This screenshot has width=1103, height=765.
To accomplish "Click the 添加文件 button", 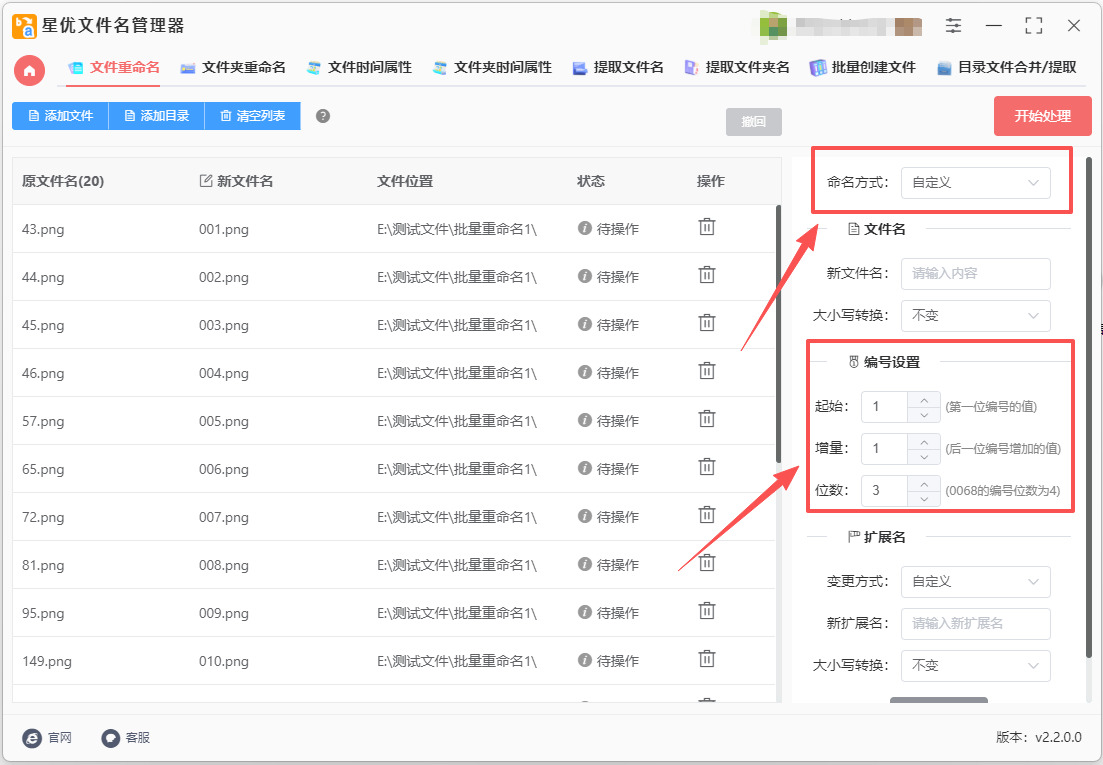I will coord(60,116).
